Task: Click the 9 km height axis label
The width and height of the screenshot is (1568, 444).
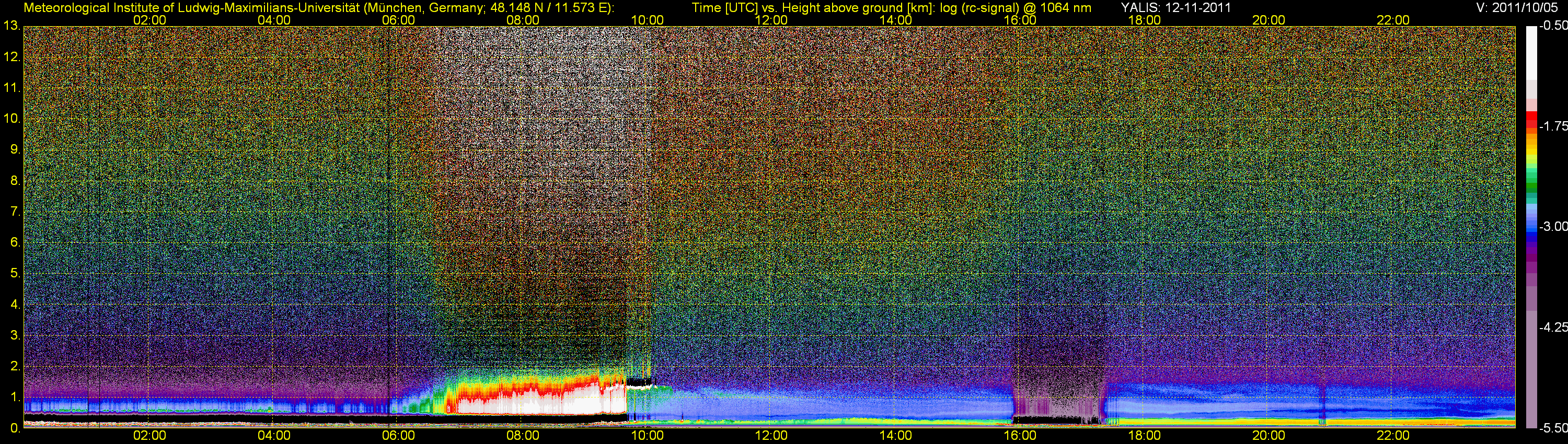Action: tap(15, 149)
